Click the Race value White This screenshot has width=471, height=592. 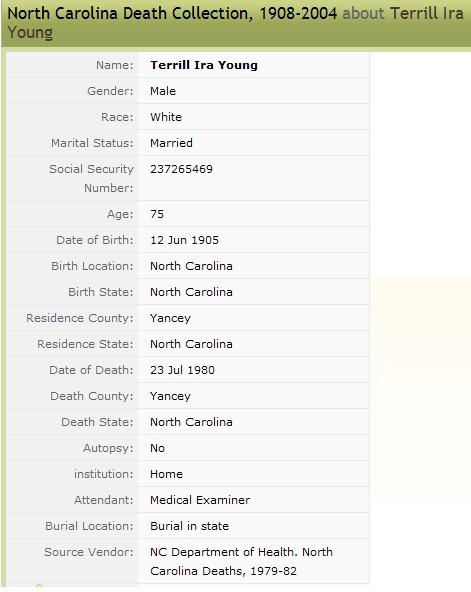coord(166,117)
